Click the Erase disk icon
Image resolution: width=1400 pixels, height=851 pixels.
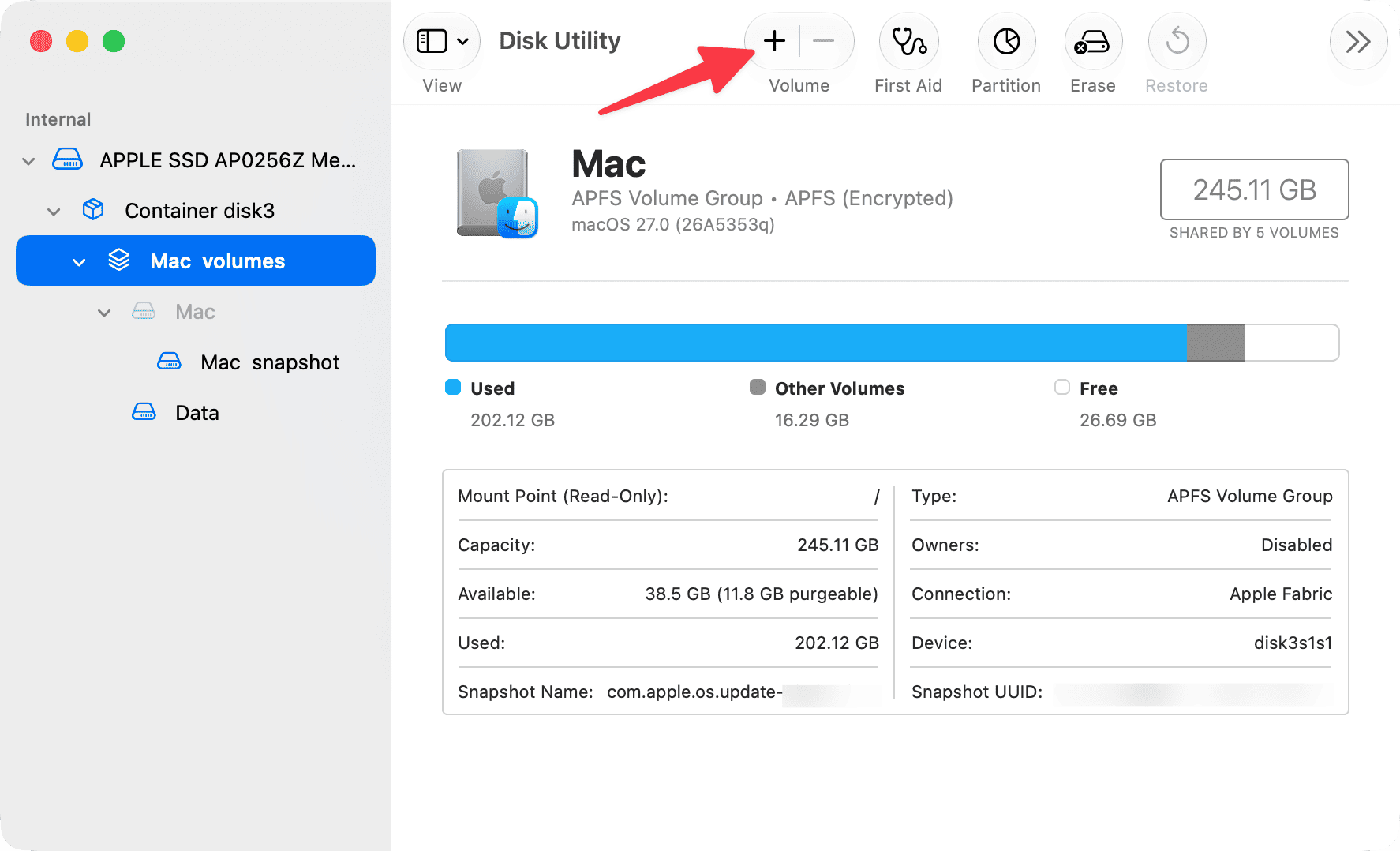[x=1093, y=41]
